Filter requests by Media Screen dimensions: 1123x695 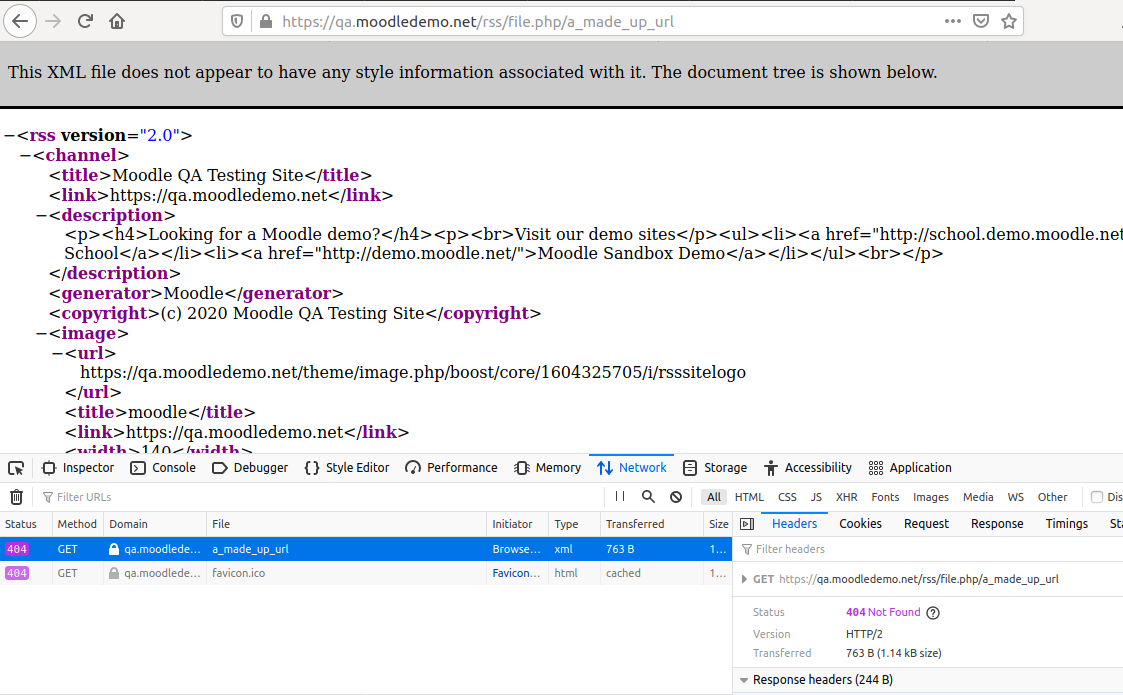click(x=978, y=497)
